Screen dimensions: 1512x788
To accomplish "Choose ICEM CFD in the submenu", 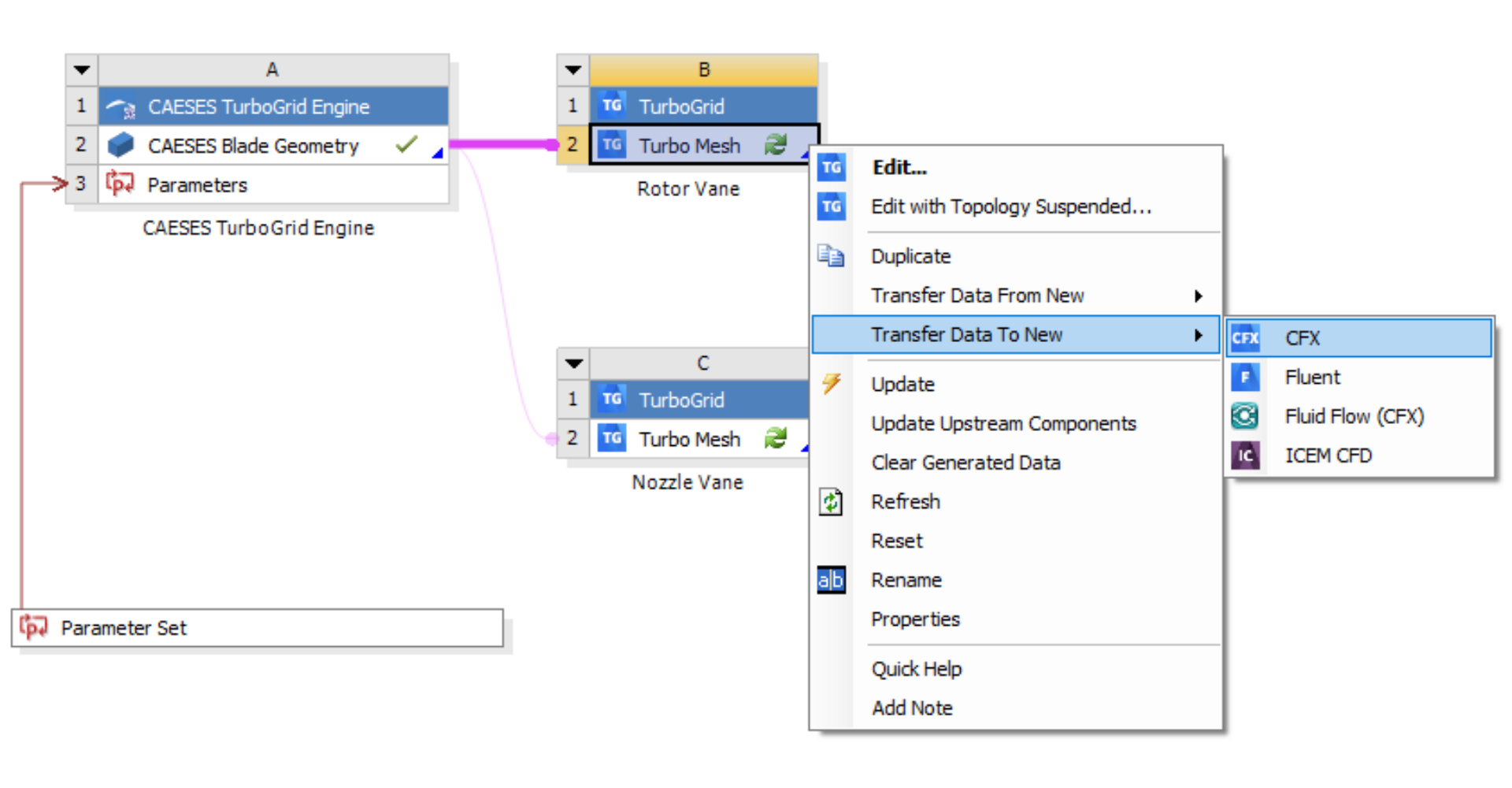I will (x=1359, y=455).
